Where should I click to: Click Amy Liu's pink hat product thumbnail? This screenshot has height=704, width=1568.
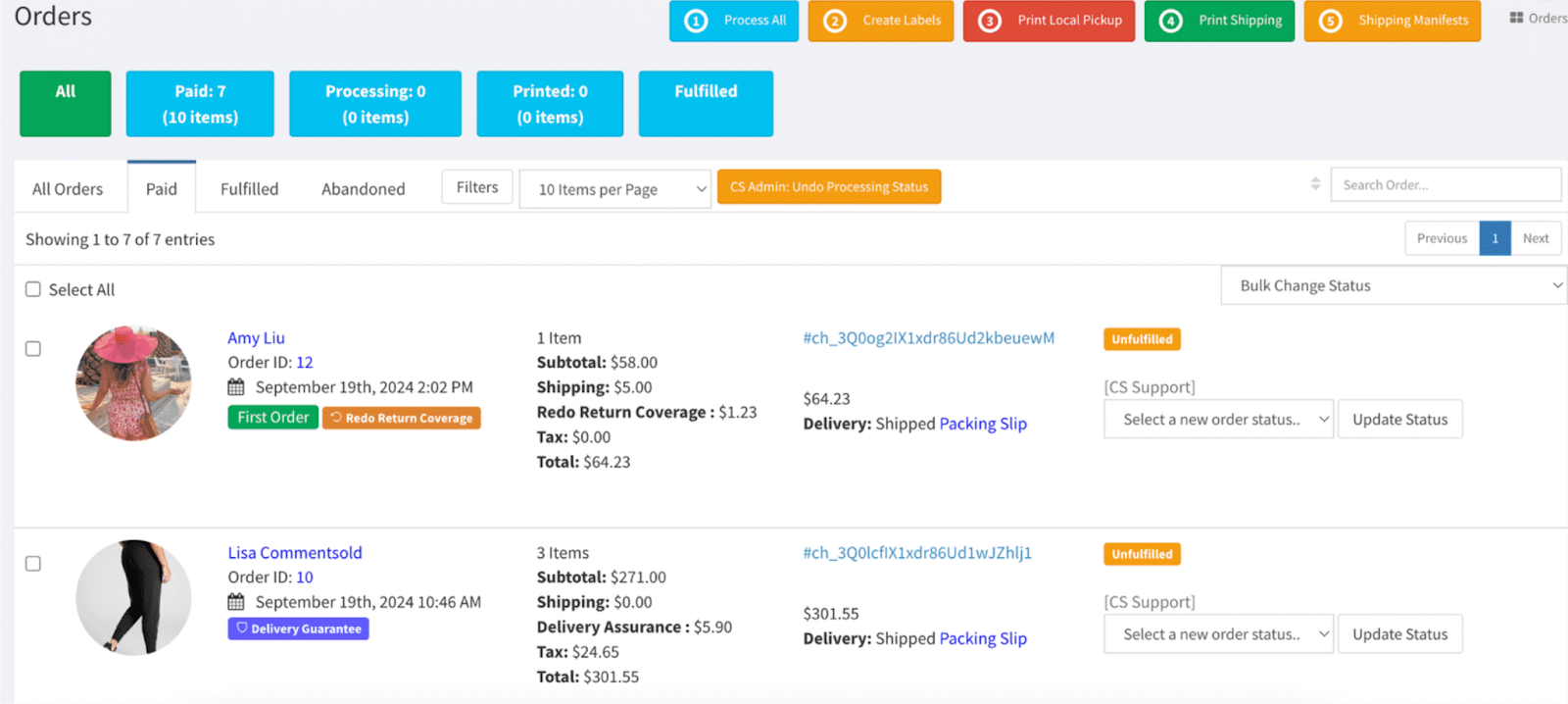tap(133, 383)
